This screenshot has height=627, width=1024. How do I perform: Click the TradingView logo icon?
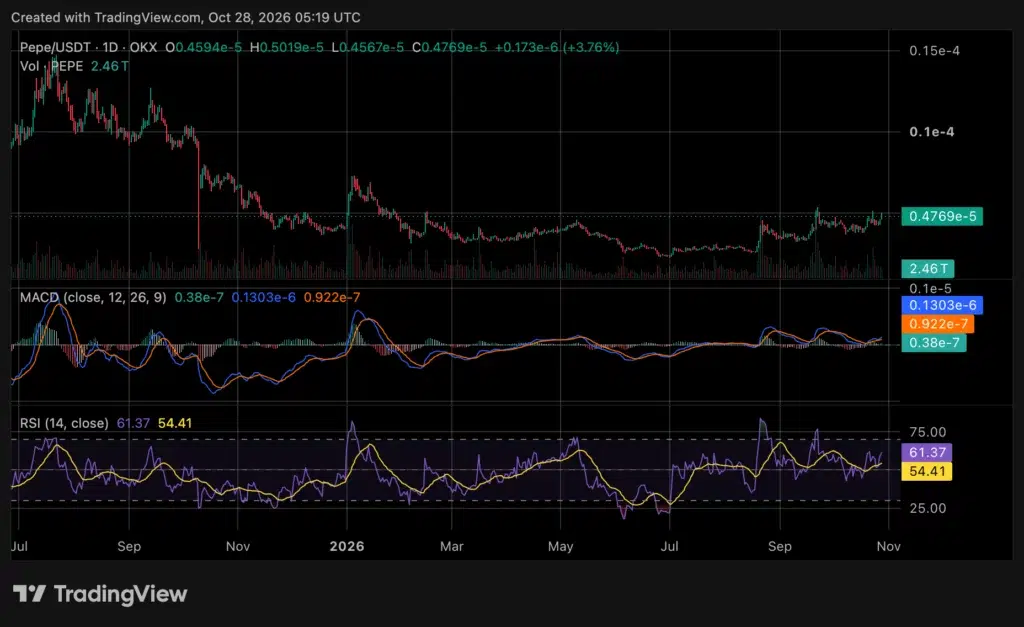29,594
